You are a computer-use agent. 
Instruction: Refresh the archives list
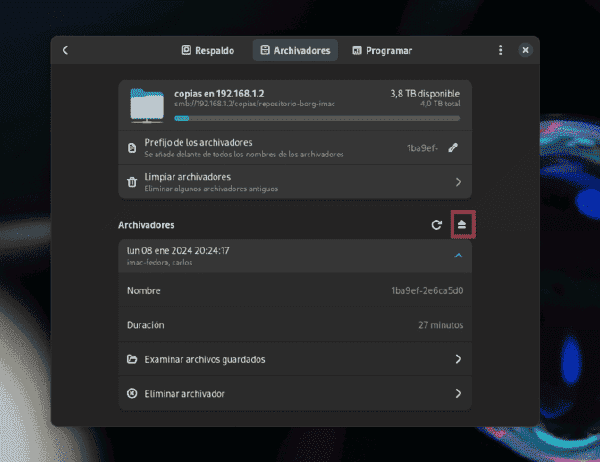(437, 225)
